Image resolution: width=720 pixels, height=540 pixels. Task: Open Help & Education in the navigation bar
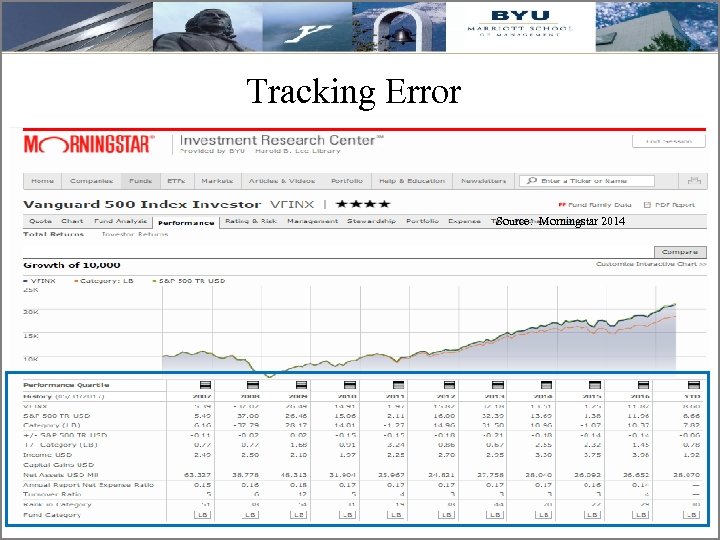(412, 181)
